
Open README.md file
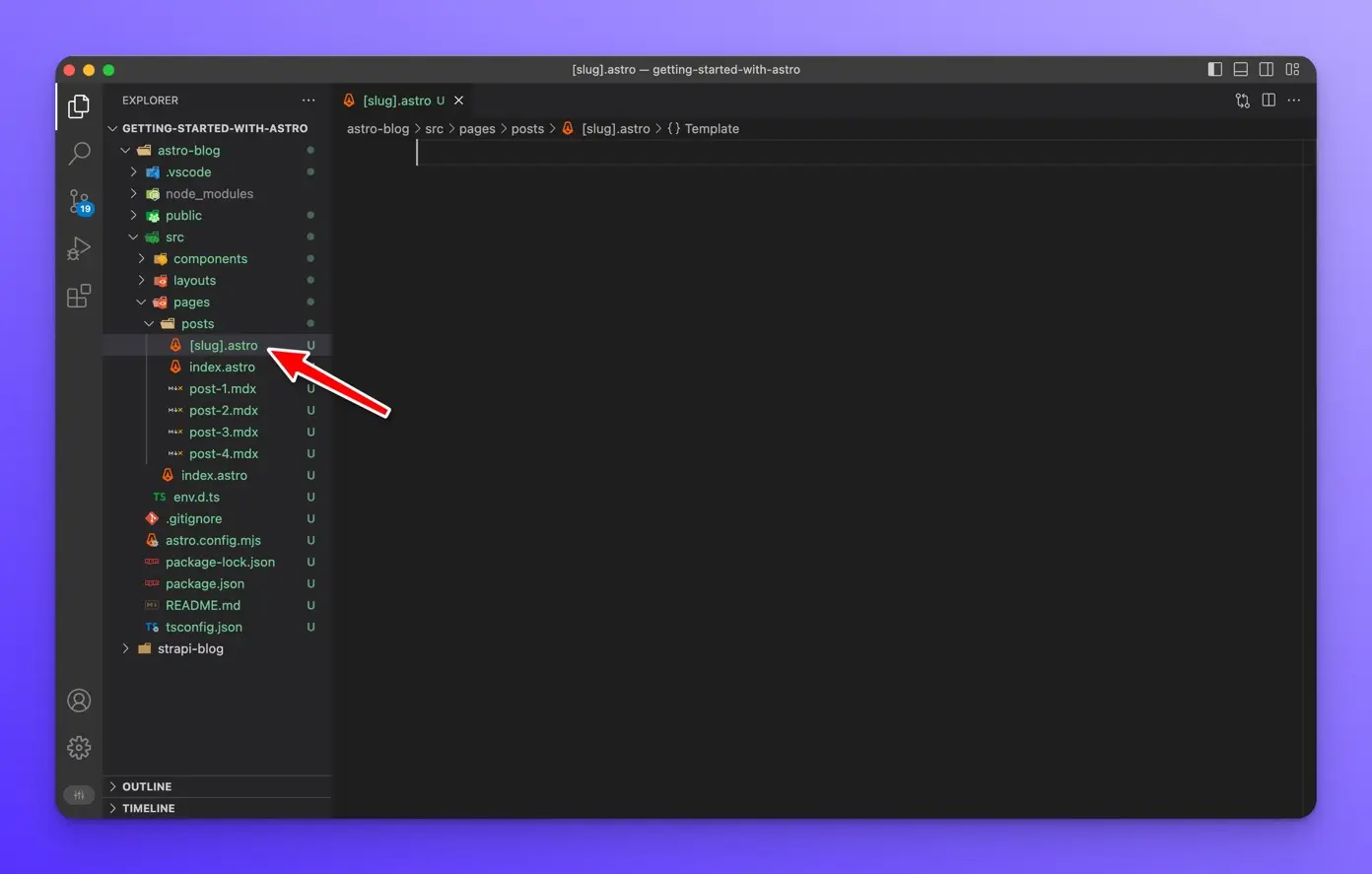[x=217, y=606]
